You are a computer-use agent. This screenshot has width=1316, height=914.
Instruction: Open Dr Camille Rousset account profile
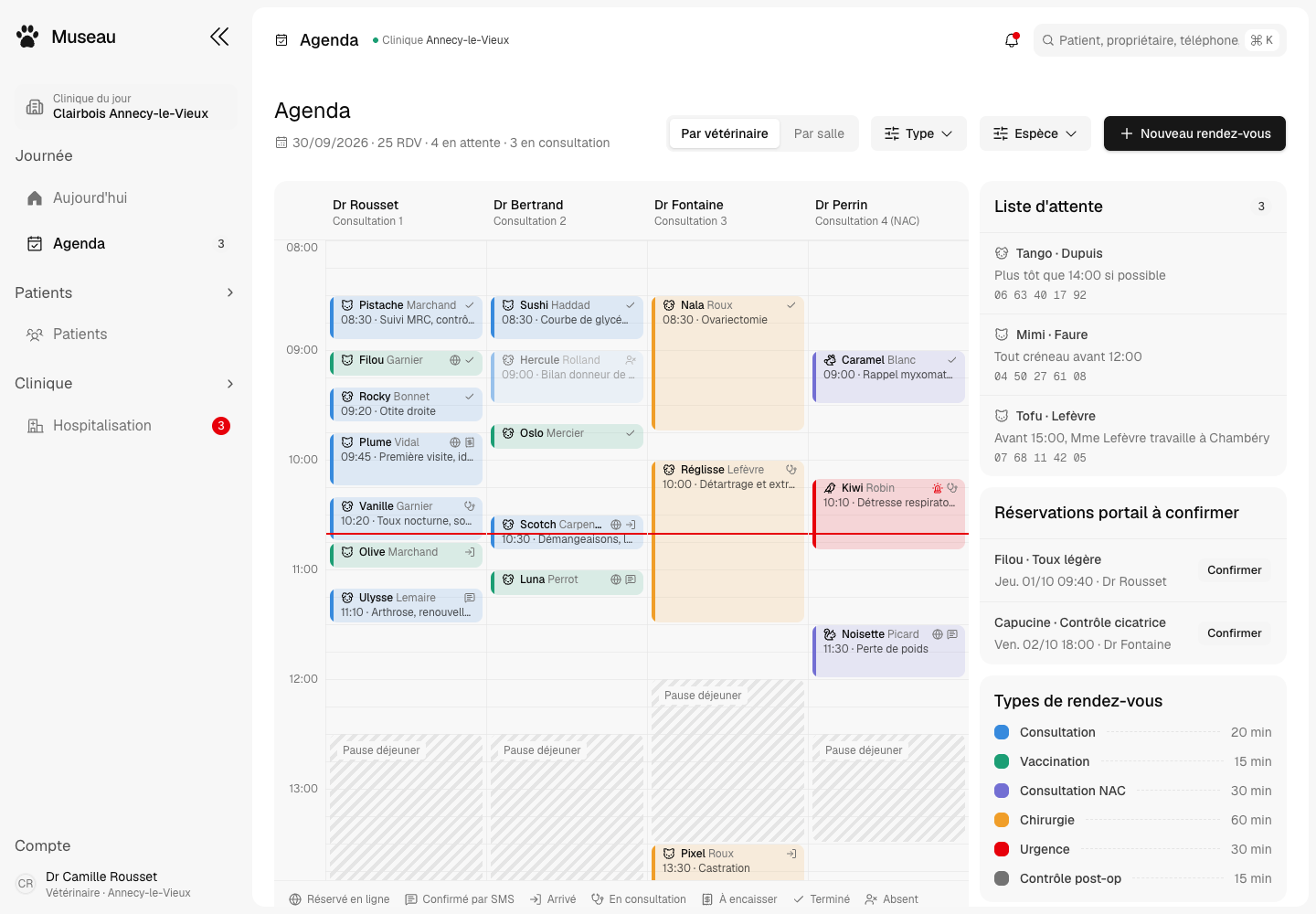click(126, 884)
